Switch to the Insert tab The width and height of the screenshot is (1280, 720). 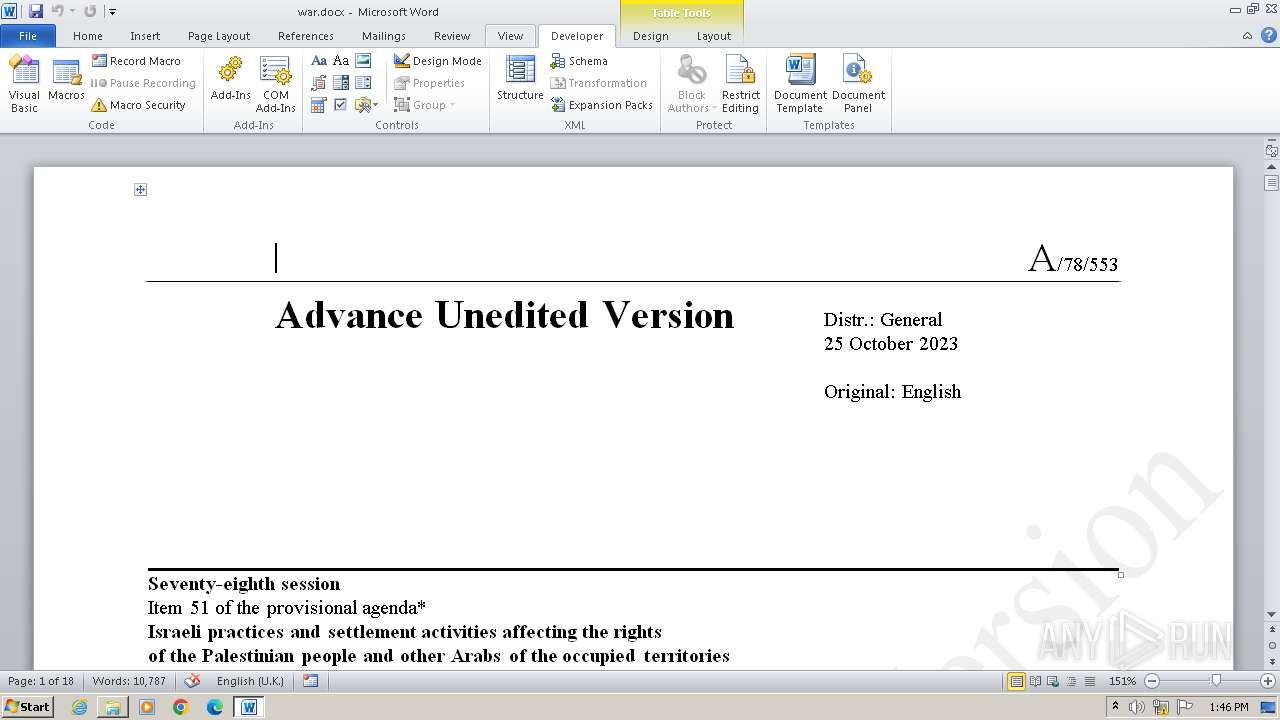coord(145,36)
